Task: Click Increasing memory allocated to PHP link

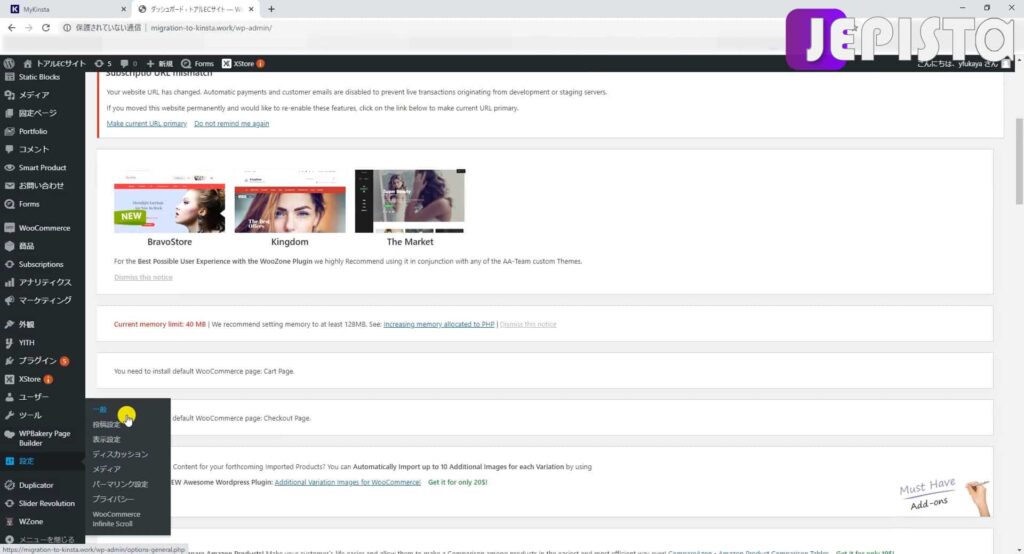Action: click(x=439, y=324)
